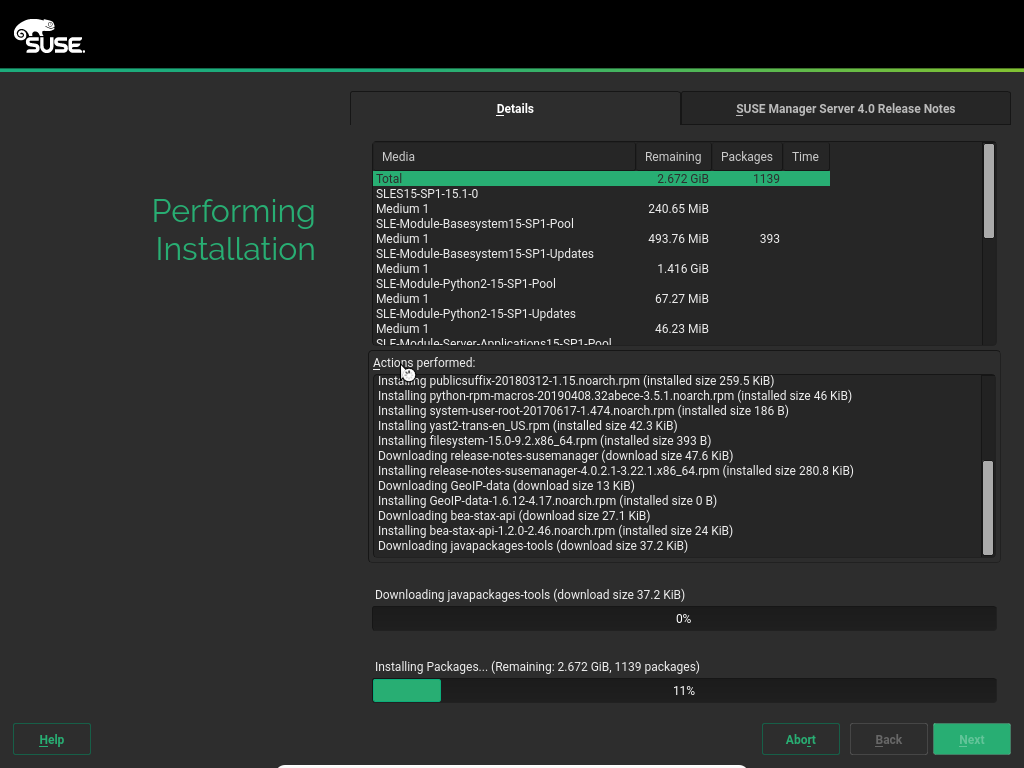Viewport: 1024px width, 768px height.
Task: Click the javapackages-tools label above 0% bar
Action: [x=530, y=595]
